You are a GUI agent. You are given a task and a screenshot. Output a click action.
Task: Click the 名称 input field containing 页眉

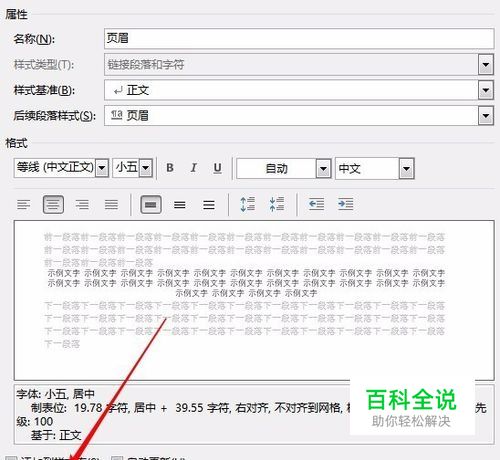(299, 38)
